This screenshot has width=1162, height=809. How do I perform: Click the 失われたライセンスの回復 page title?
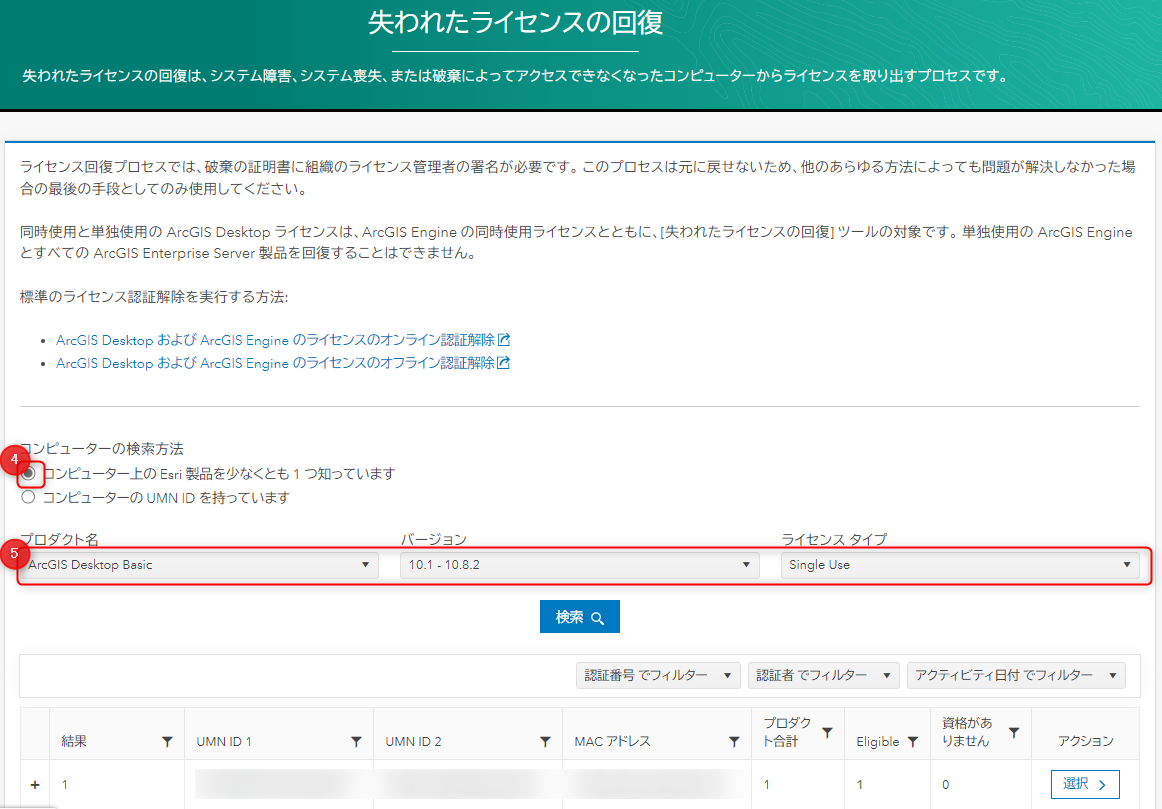(516, 22)
